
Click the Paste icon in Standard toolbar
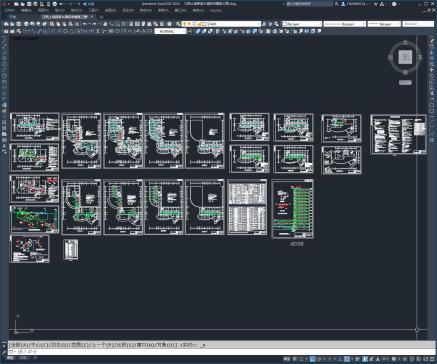(x=65, y=24)
